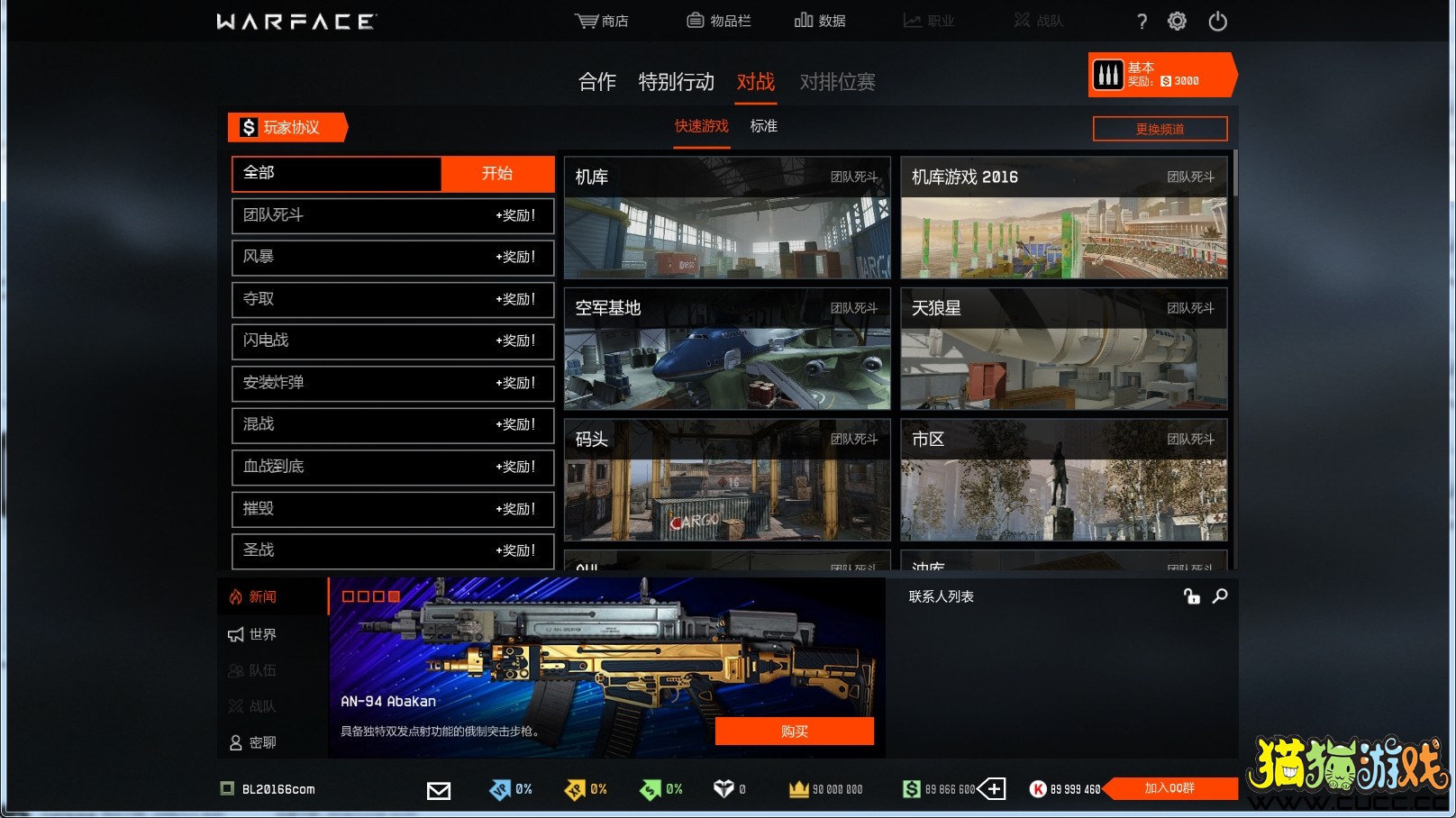
Task: Click the blue booster 0% icon
Action: (x=500, y=789)
